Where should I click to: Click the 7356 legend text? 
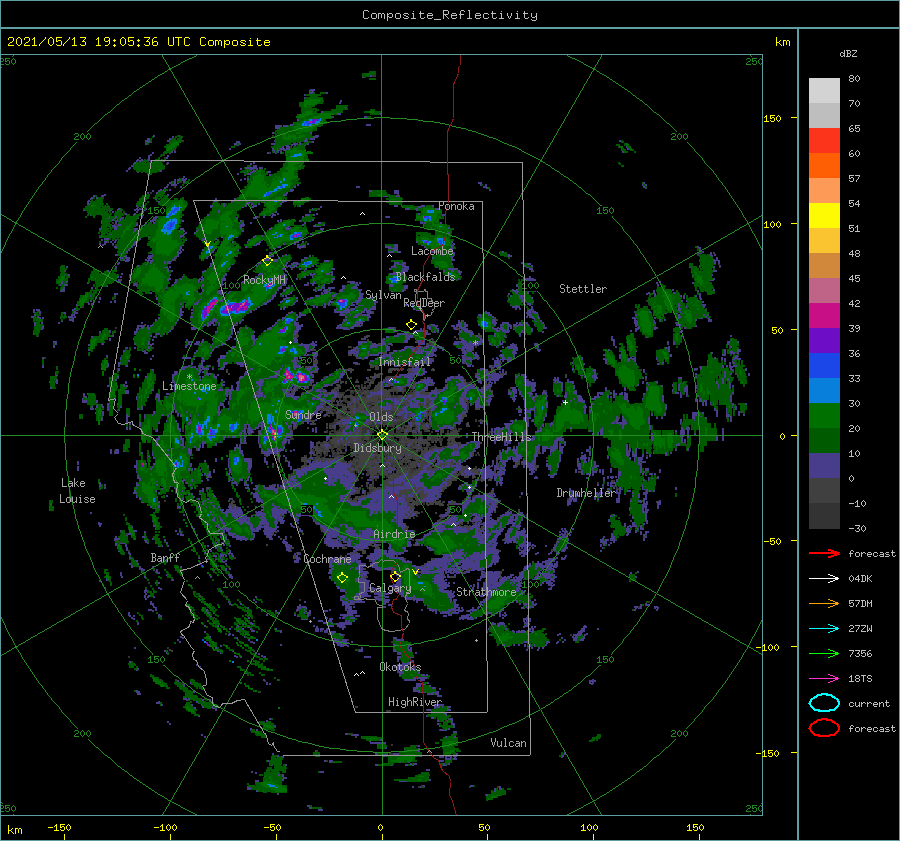click(860, 653)
